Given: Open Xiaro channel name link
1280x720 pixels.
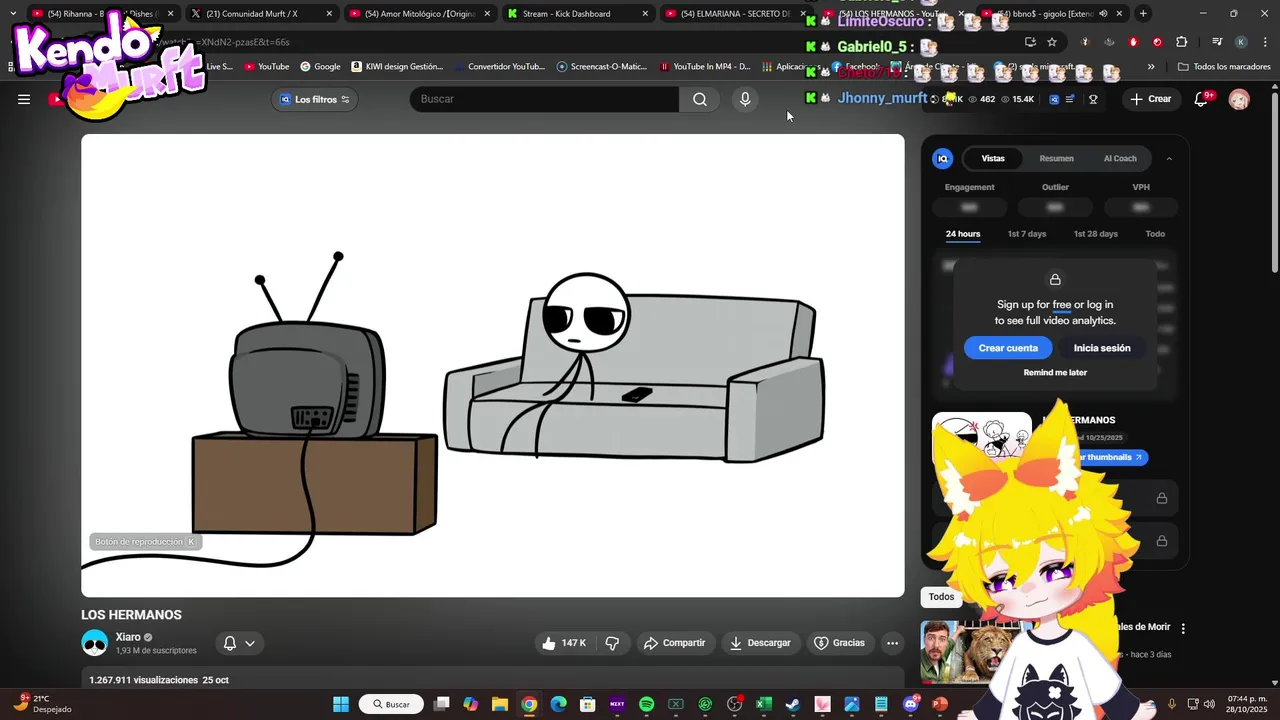Looking at the screenshot, I should pyautogui.click(x=128, y=637).
